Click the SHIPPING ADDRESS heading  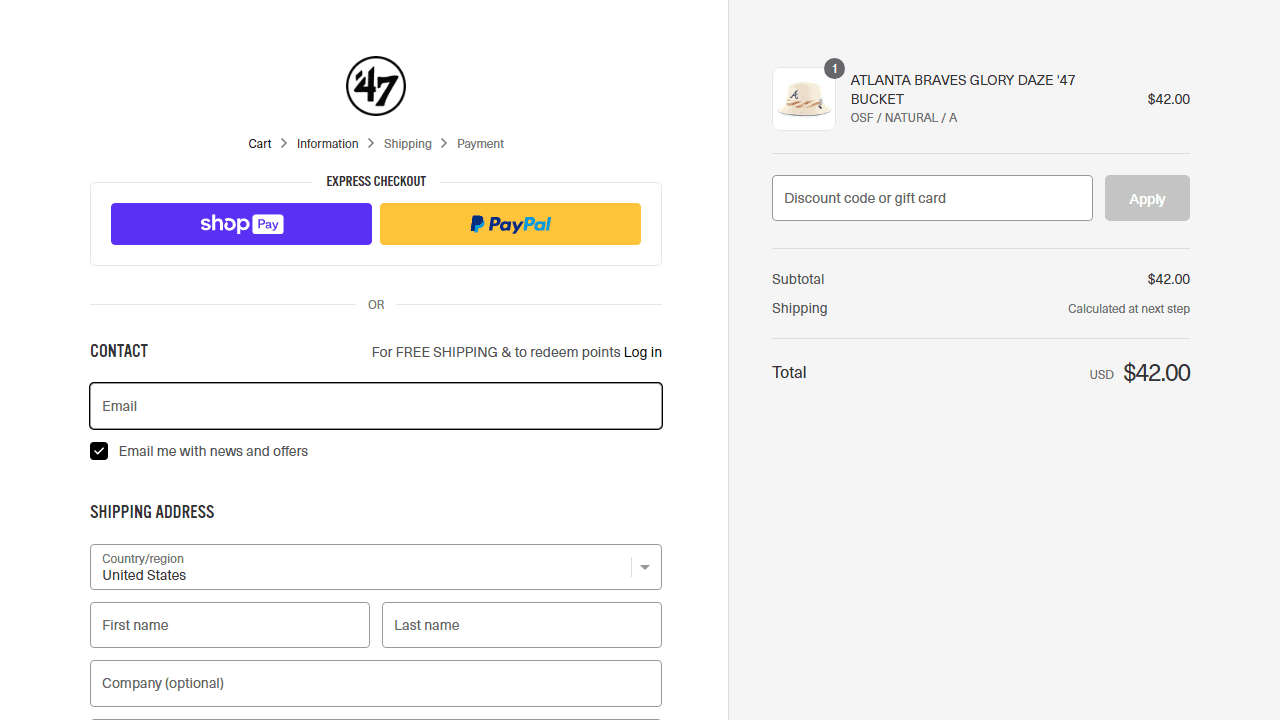(x=152, y=512)
